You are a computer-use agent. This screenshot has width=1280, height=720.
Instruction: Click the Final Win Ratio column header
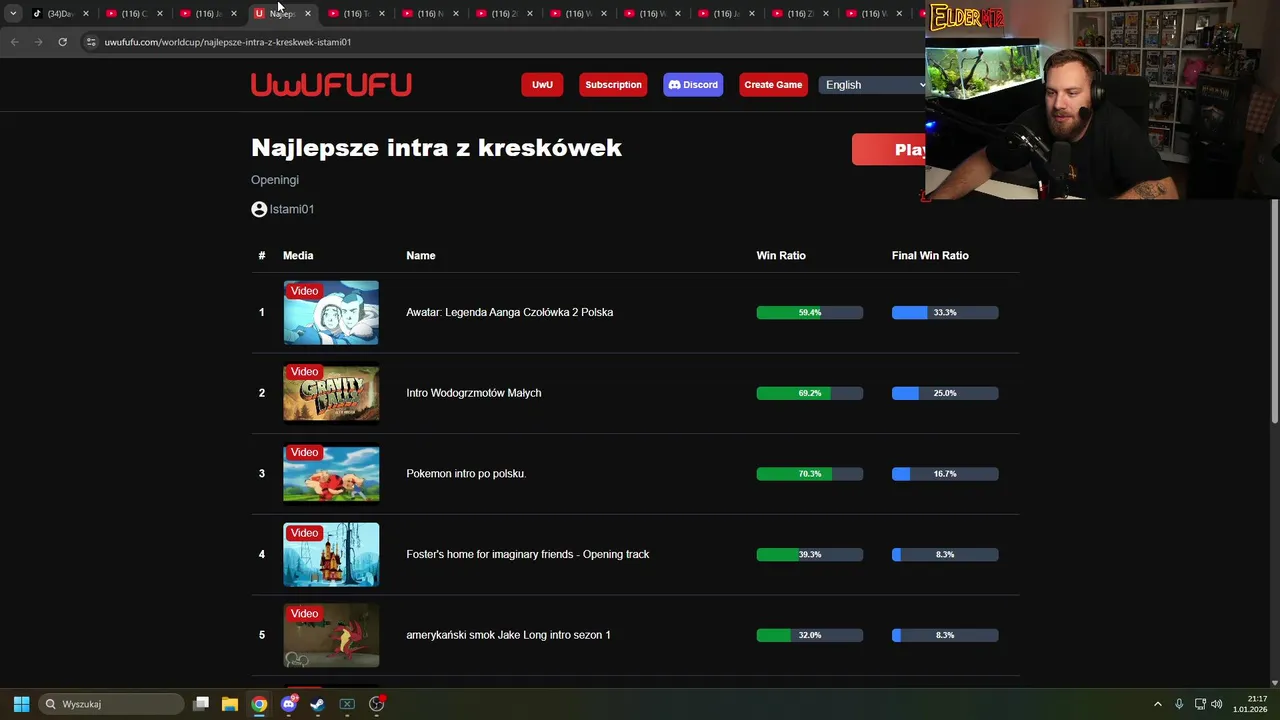(x=930, y=256)
